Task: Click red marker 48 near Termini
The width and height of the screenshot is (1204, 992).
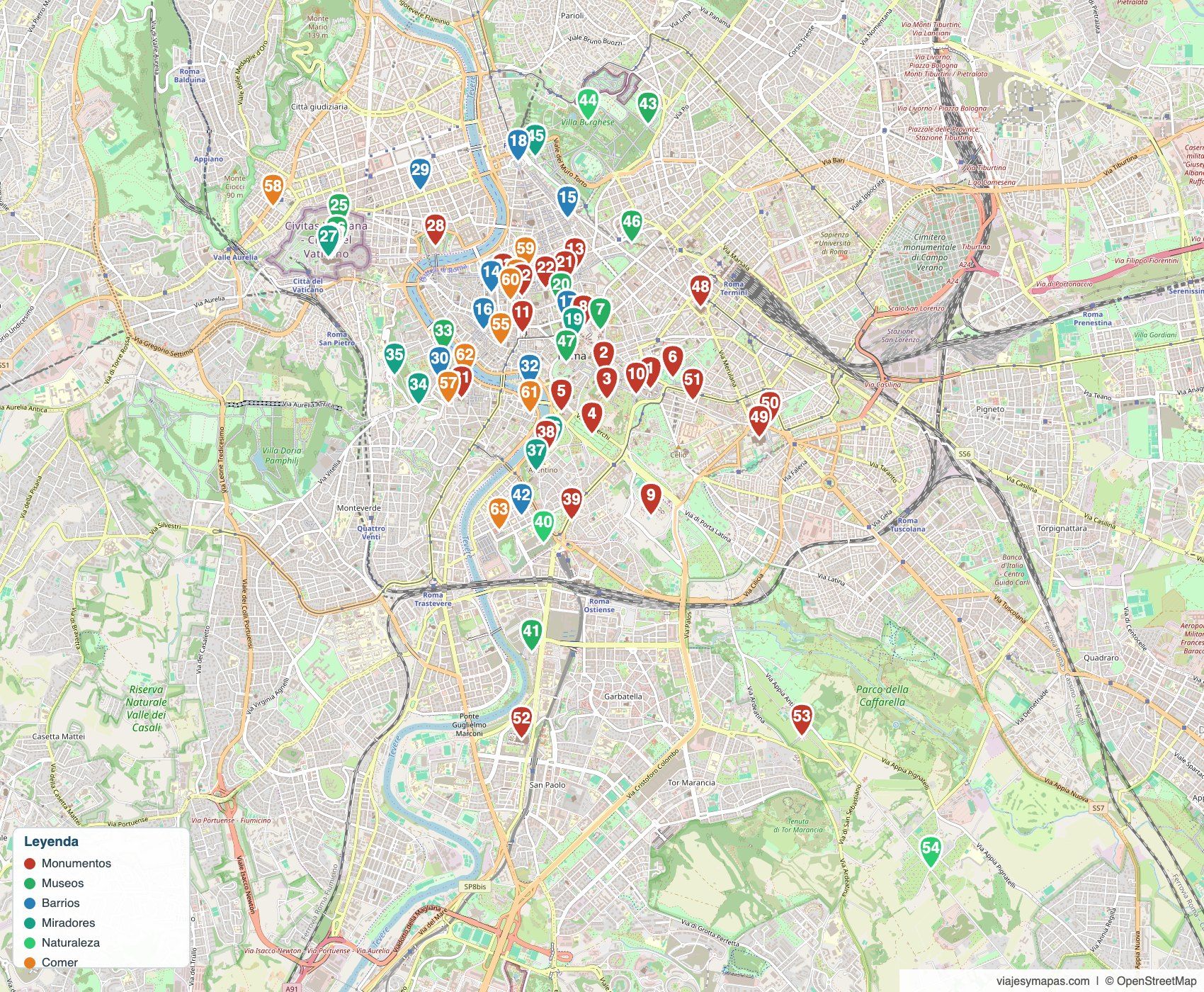Action: click(x=700, y=289)
